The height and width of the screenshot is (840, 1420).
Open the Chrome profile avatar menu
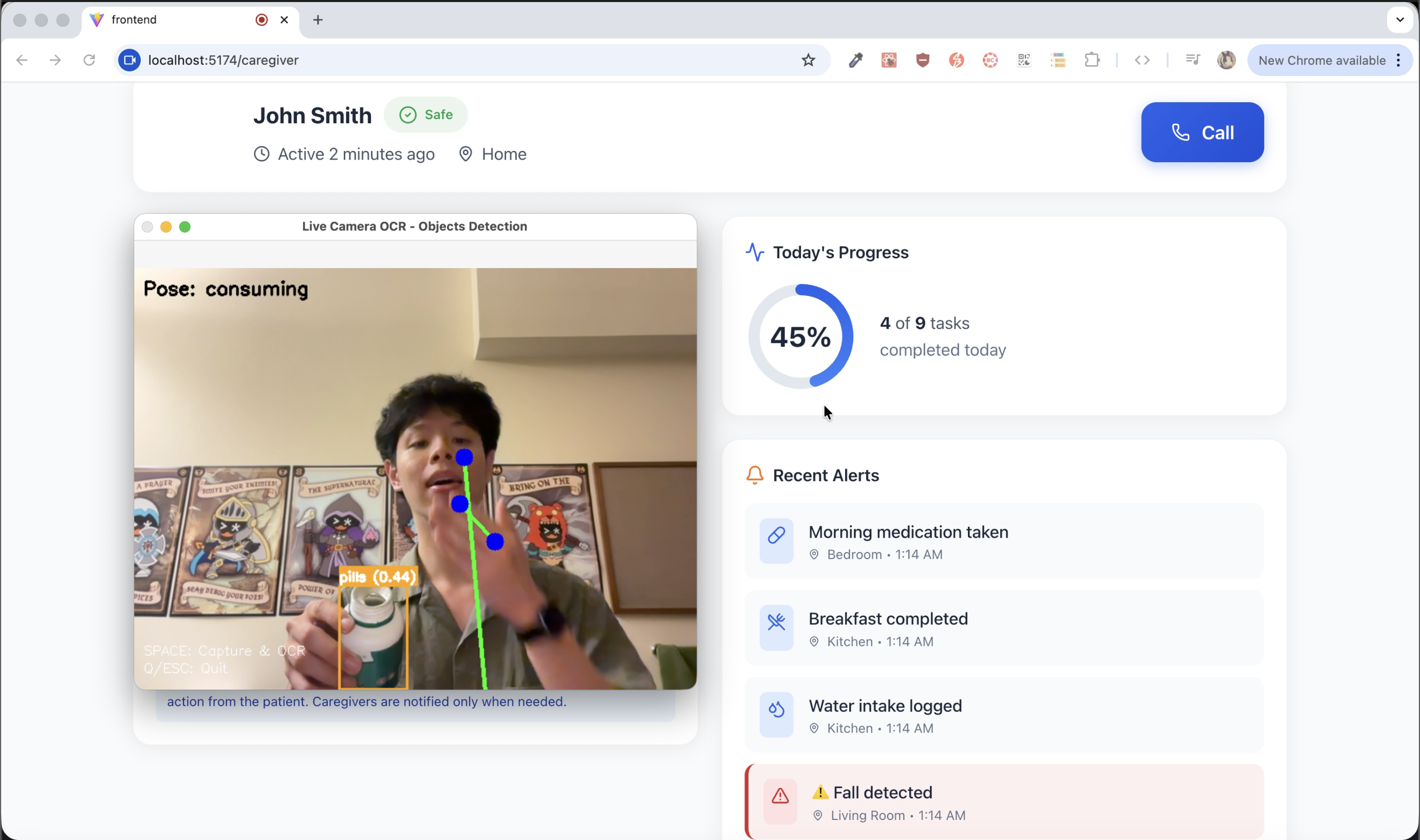[x=1226, y=60]
